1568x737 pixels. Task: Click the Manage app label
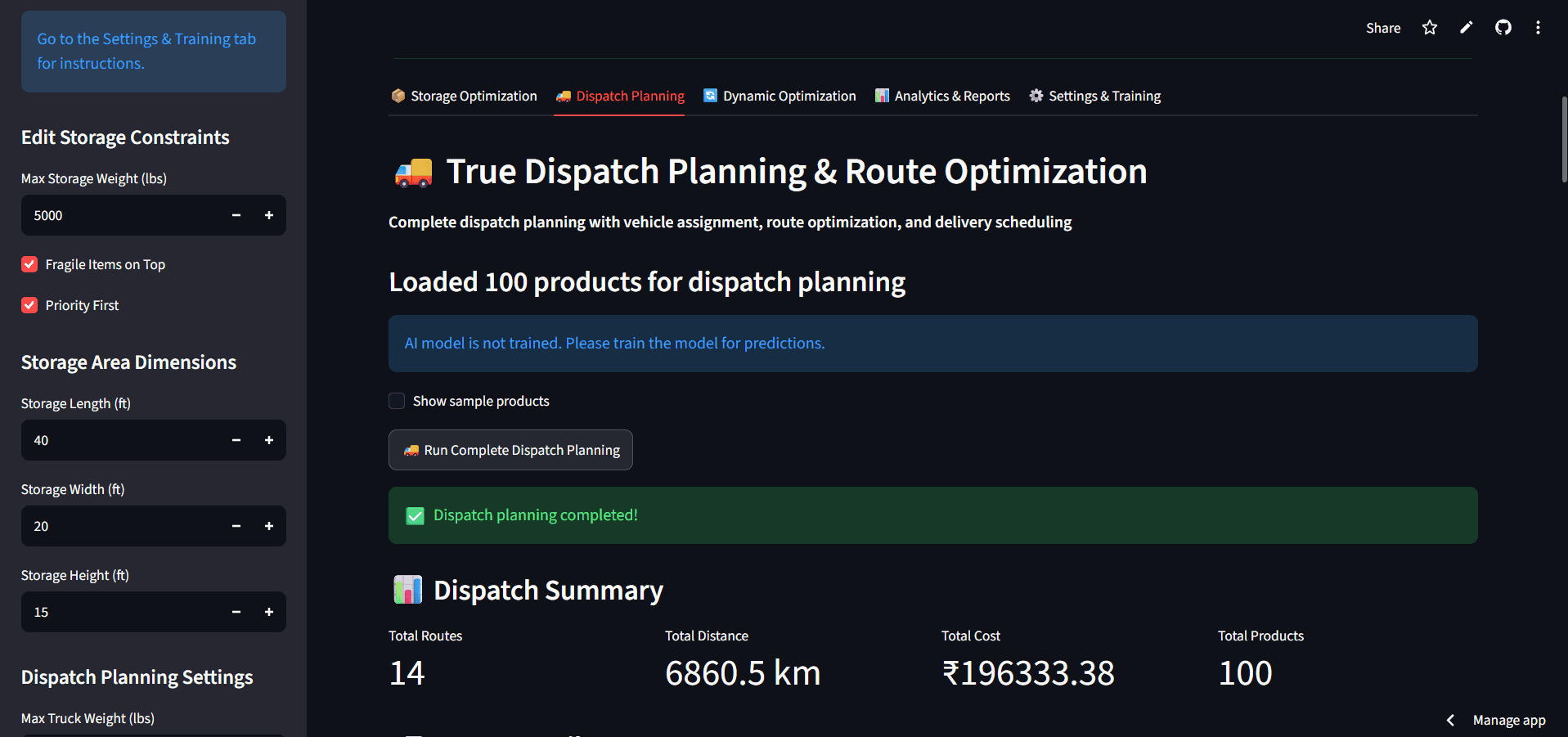pyautogui.click(x=1509, y=720)
